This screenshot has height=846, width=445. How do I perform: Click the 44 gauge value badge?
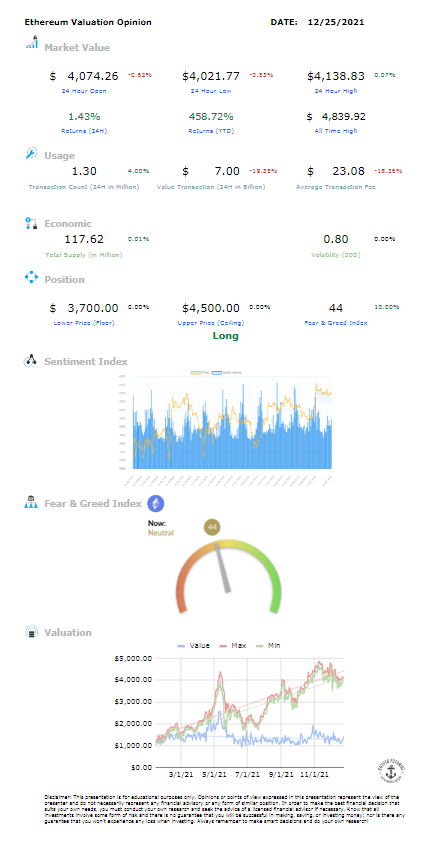213,527
